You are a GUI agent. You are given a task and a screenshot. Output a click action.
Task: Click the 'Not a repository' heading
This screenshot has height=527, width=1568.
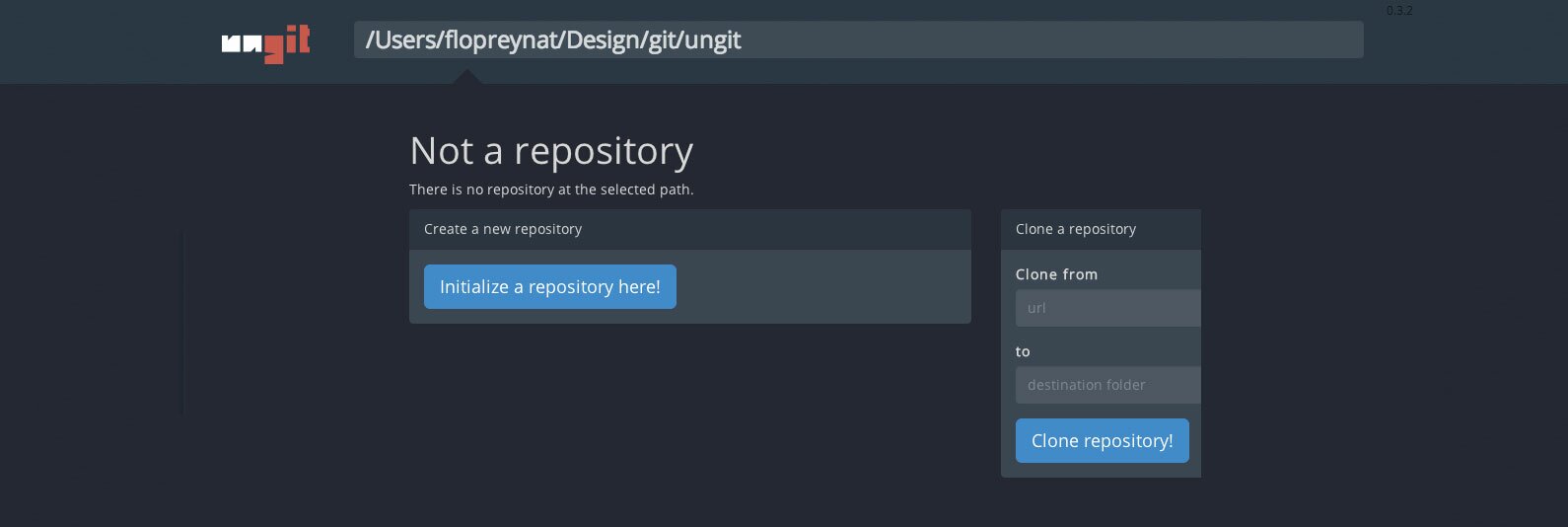tap(551, 151)
